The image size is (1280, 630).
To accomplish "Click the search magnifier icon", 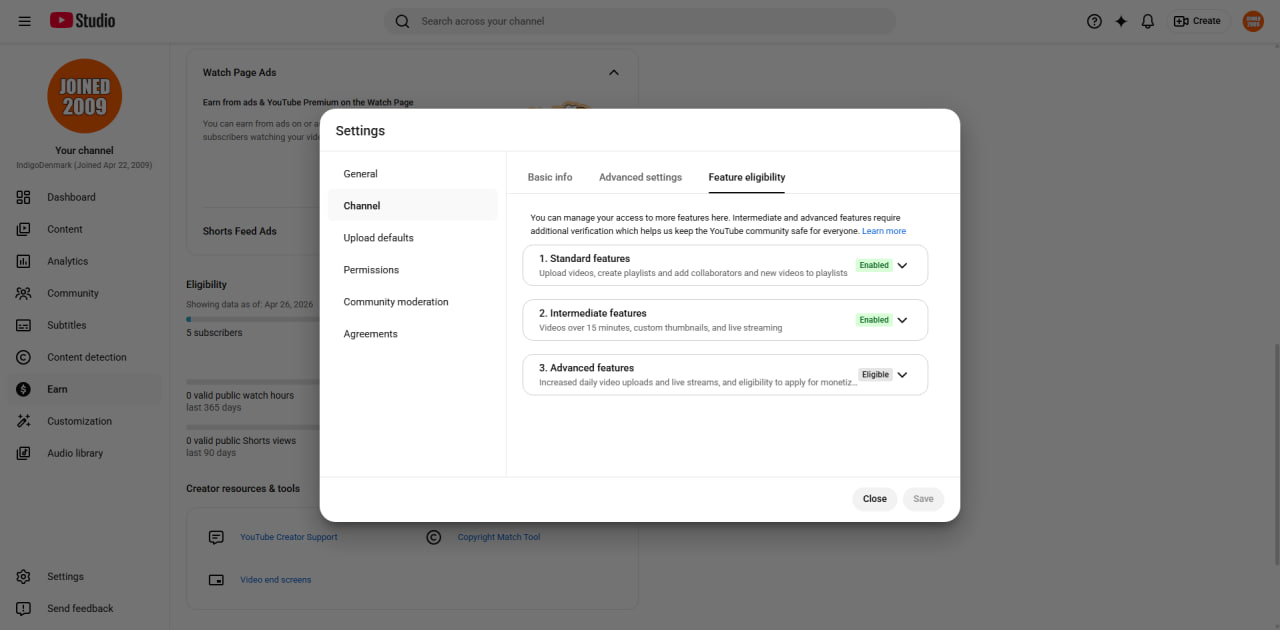I will [x=402, y=21].
